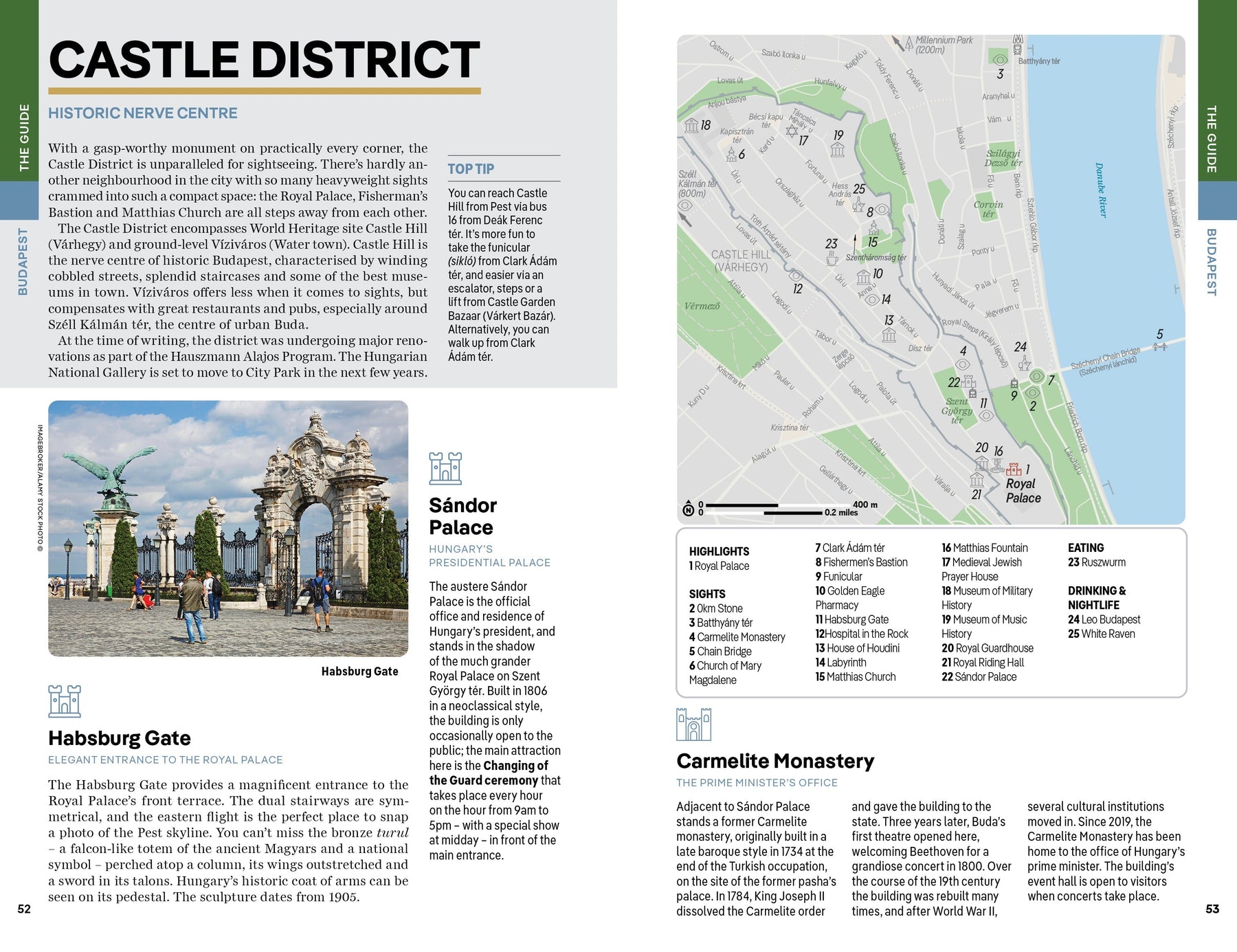The image size is (1237, 952).
Task: Click the metro M icon near Batthyány tér
Action: pos(1018,40)
